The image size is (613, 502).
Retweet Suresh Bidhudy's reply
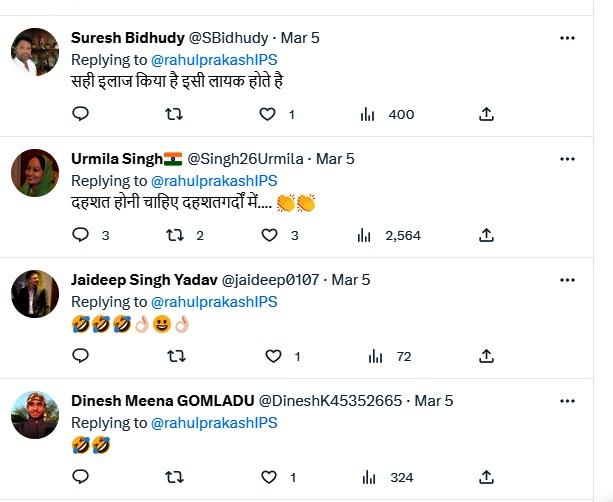(x=175, y=114)
